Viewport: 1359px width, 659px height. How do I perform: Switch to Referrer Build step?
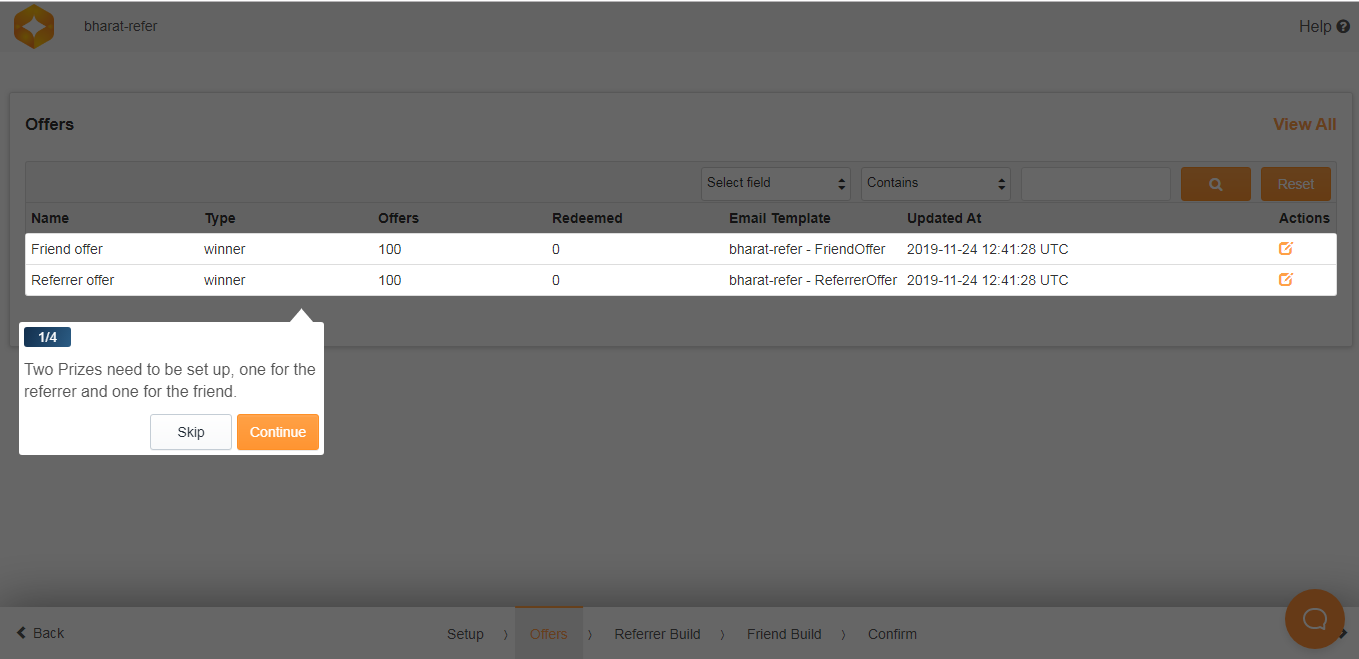[657, 634]
